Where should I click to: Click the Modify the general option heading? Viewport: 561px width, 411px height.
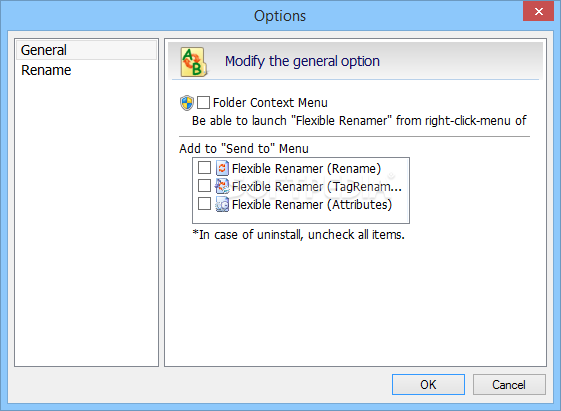[302, 61]
